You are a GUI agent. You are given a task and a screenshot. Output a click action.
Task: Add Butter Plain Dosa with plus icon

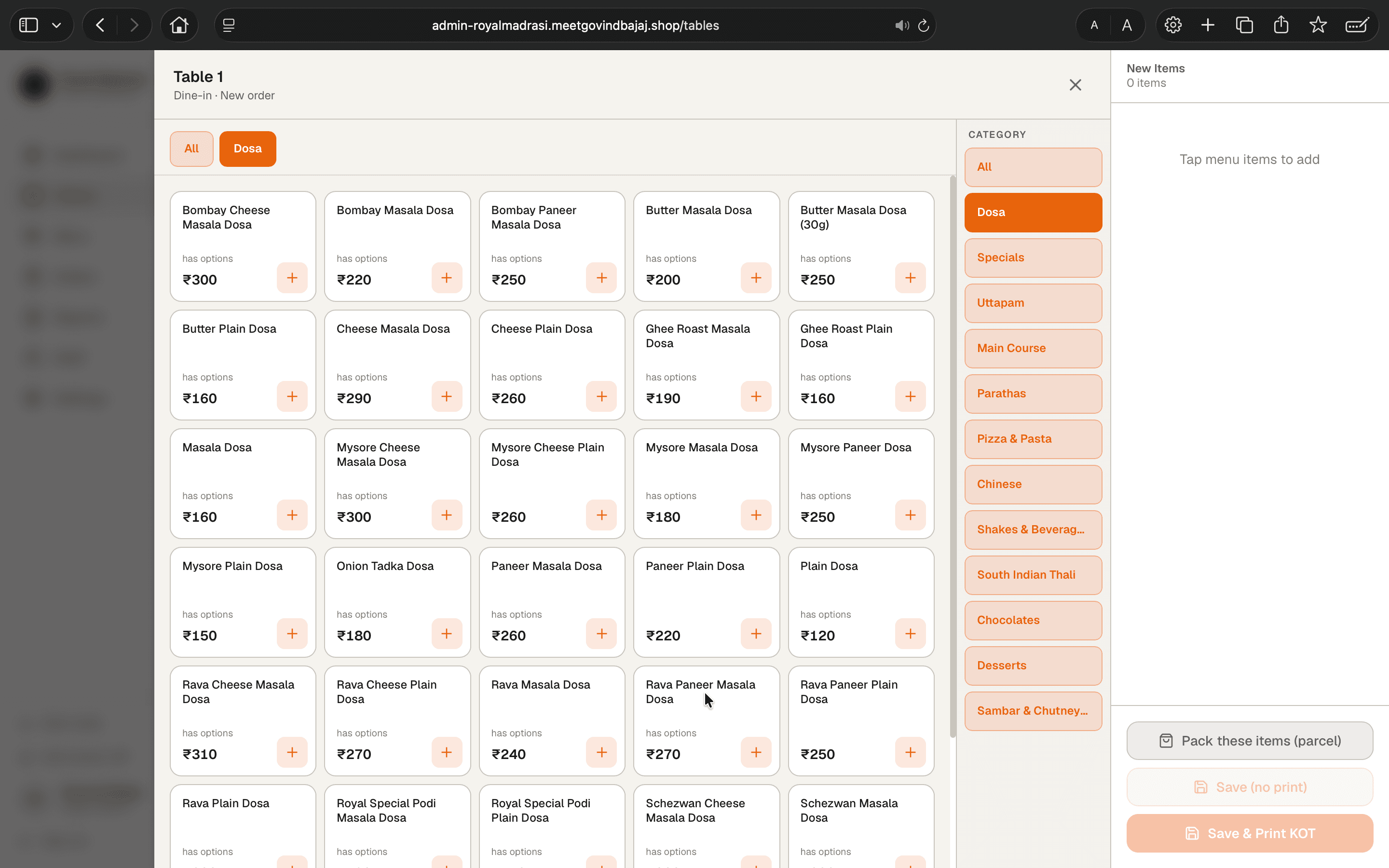(292, 397)
